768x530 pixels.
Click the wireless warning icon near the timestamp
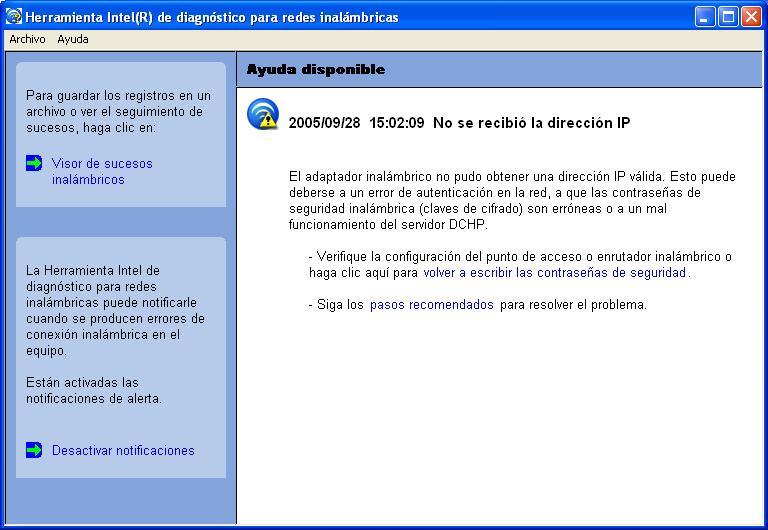[263, 114]
